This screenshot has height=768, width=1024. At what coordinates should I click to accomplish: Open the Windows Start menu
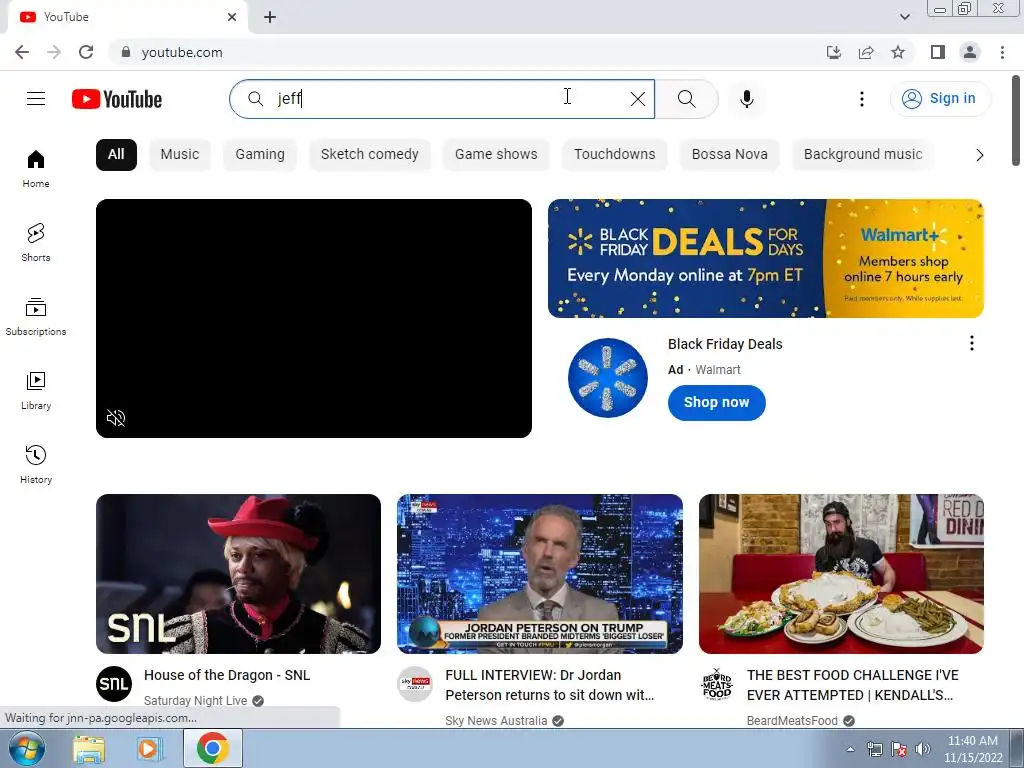click(x=27, y=748)
